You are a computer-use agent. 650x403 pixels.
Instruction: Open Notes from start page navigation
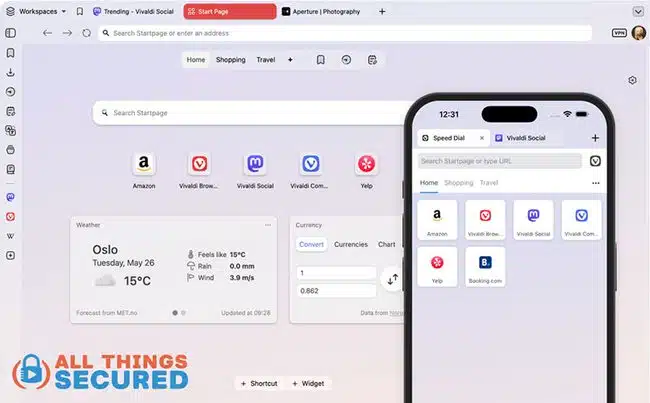point(372,60)
